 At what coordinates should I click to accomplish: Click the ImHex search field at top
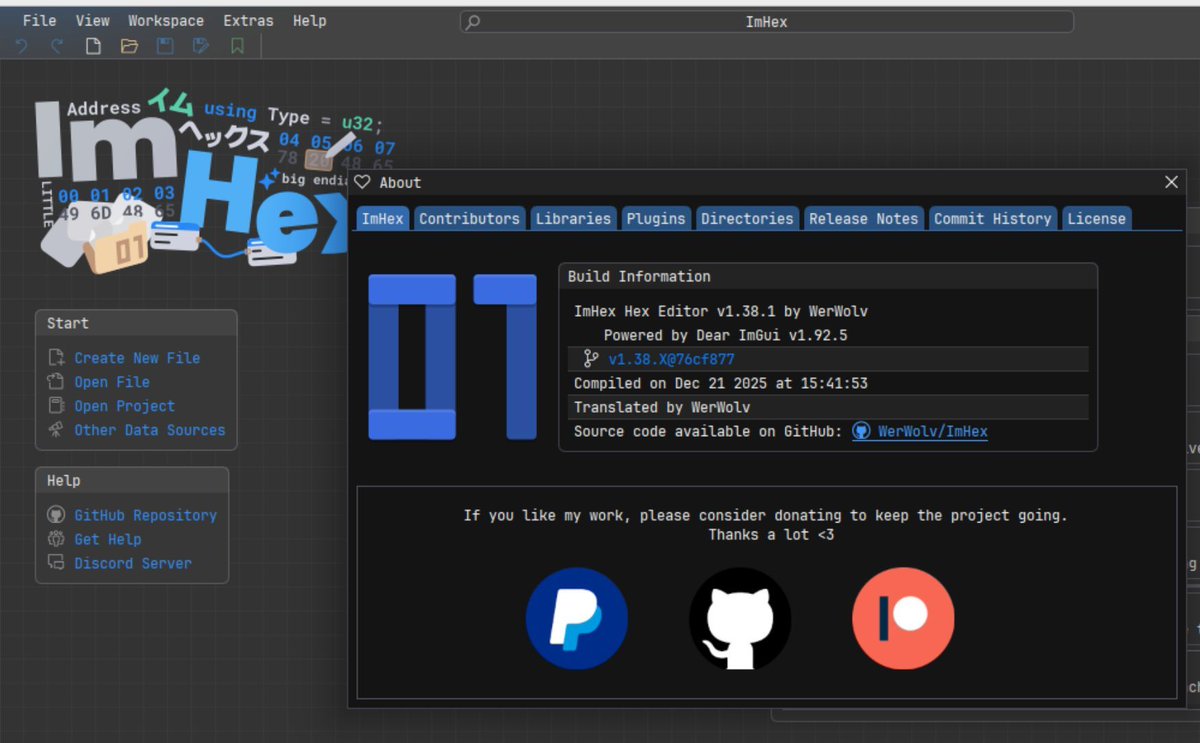[767, 22]
